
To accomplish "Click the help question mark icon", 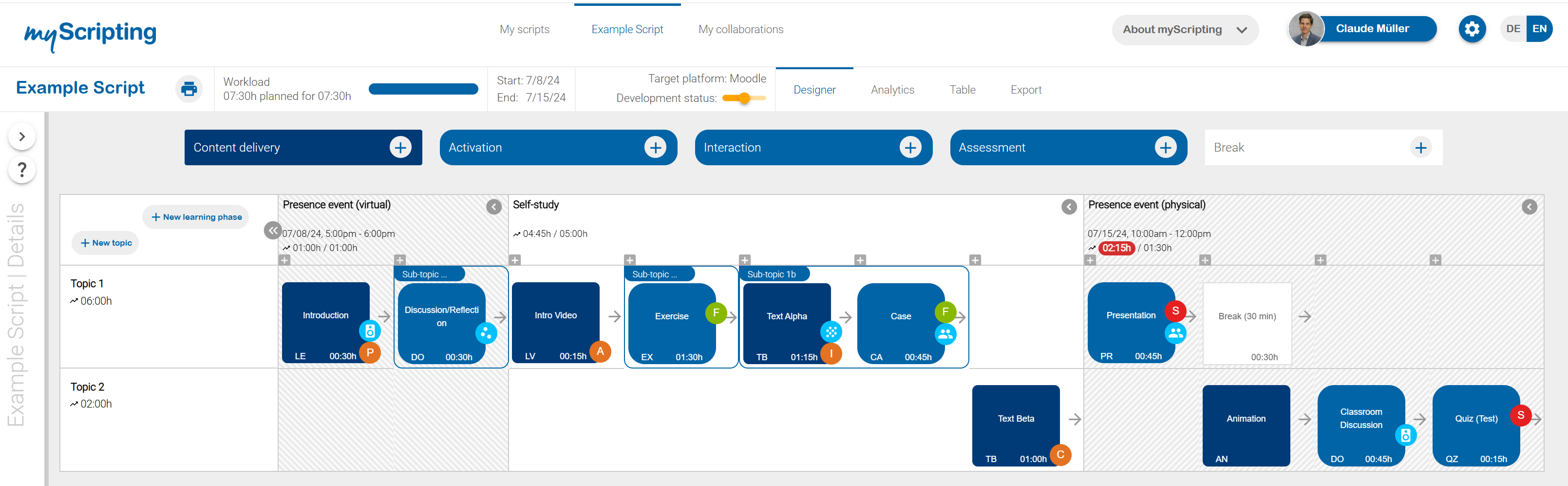I will [x=22, y=169].
